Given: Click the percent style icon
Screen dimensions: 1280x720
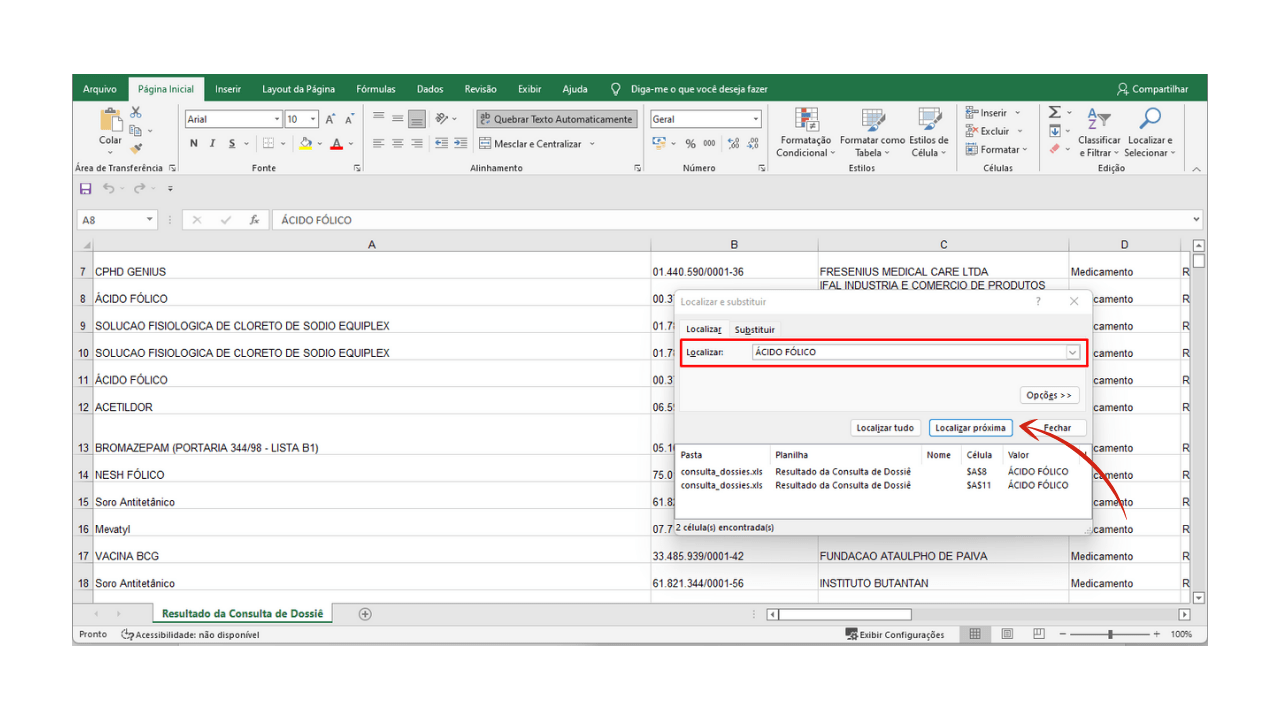Looking at the screenshot, I should [x=690, y=144].
